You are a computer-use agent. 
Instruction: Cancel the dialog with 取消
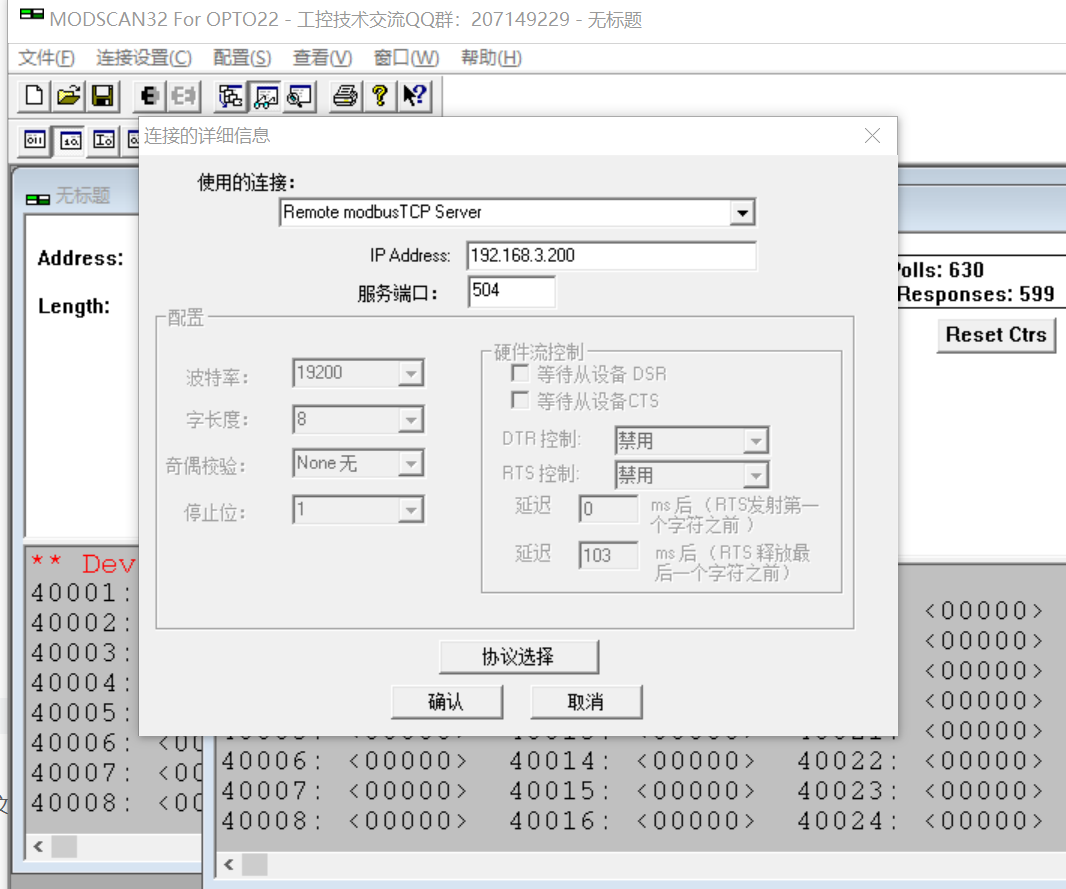(586, 702)
